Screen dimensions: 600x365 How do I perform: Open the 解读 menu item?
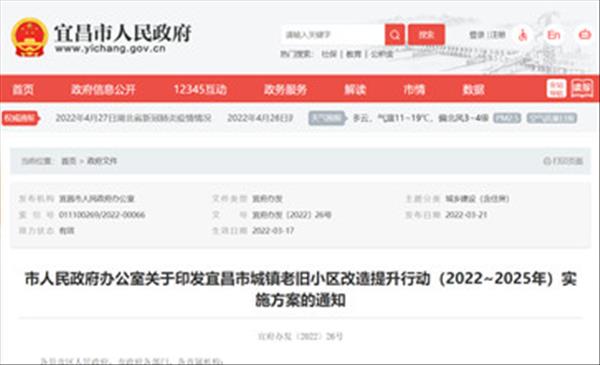(x=355, y=90)
